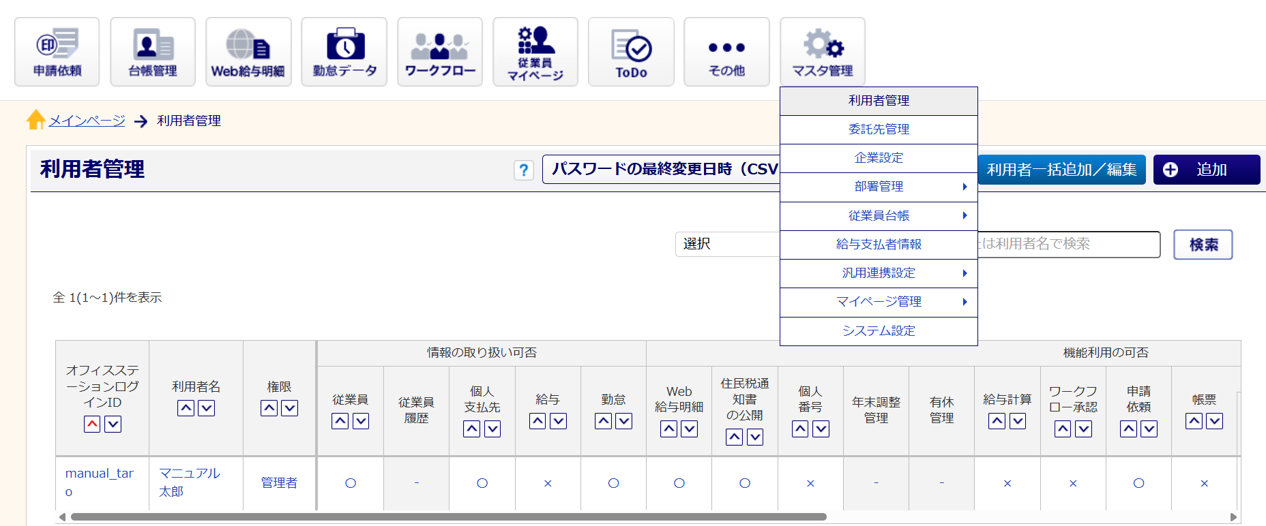Open the ToDo checklist icon
This screenshot has width=1266, height=526.
coord(631,52)
